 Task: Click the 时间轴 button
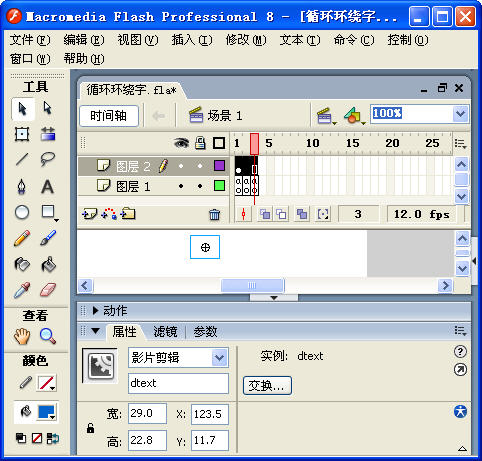pos(109,116)
